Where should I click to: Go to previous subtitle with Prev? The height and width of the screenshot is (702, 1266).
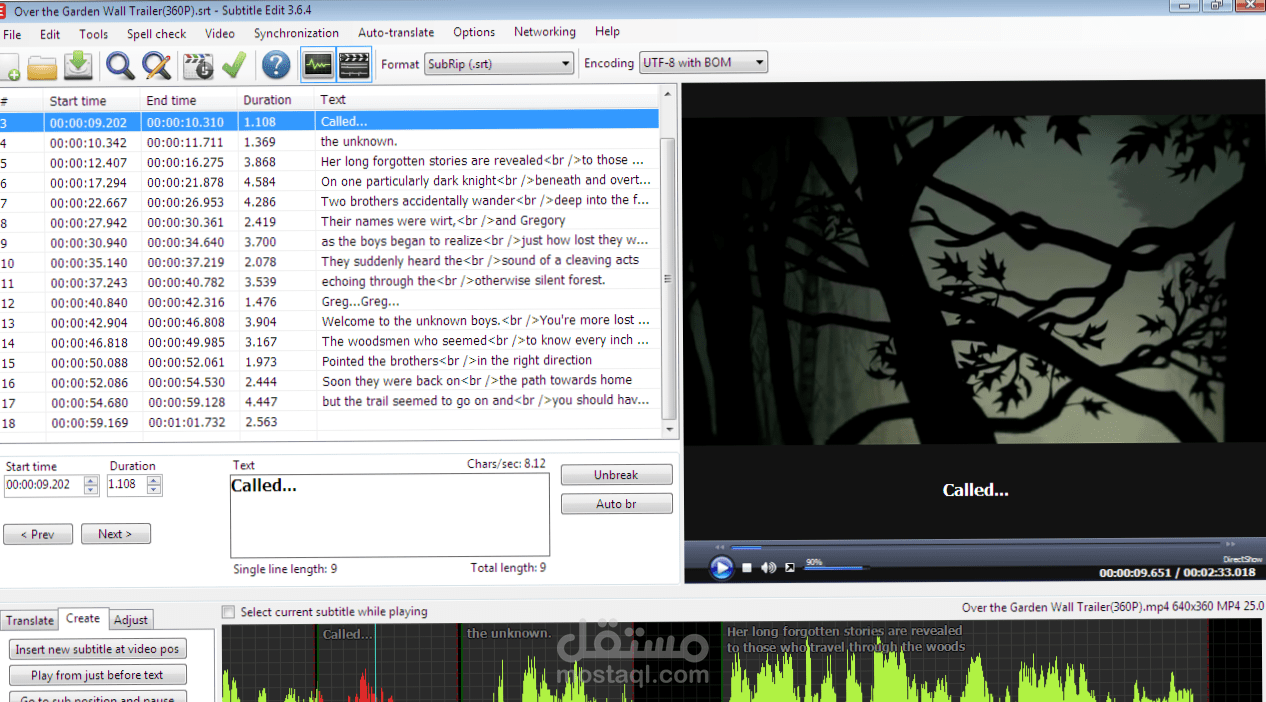pyautogui.click(x=38, y=534)
